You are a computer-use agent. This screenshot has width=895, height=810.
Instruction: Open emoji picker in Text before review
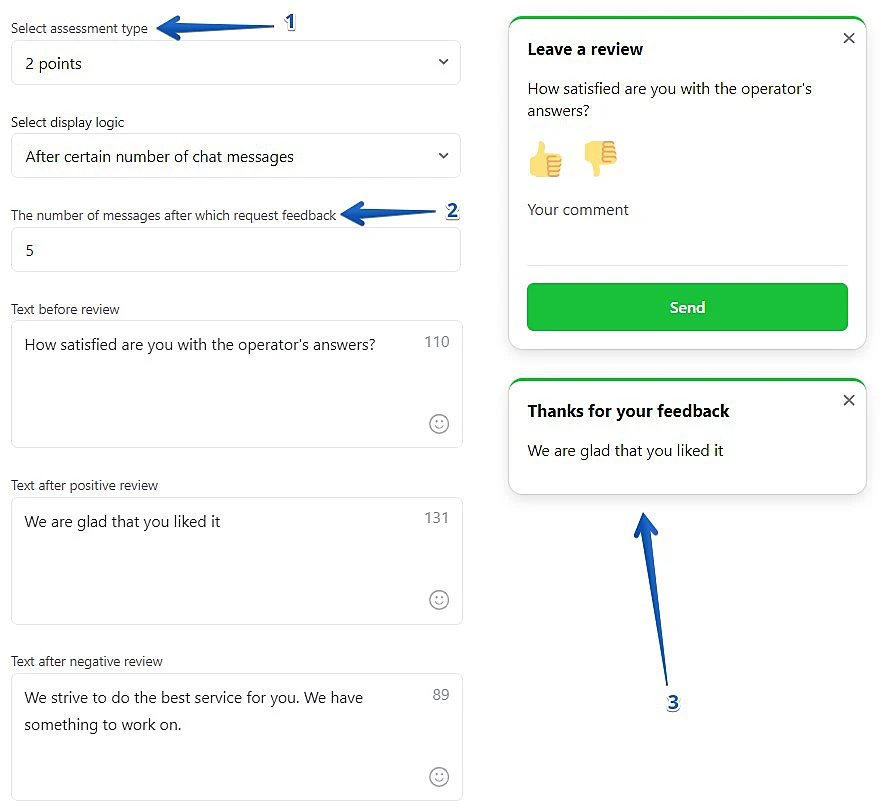(x=439, y=423)
